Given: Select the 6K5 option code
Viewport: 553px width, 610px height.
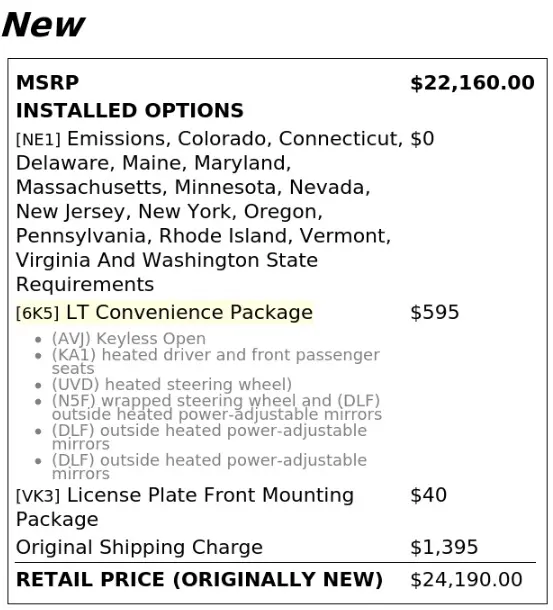Looking at the screenshot, I should [37, 314].
